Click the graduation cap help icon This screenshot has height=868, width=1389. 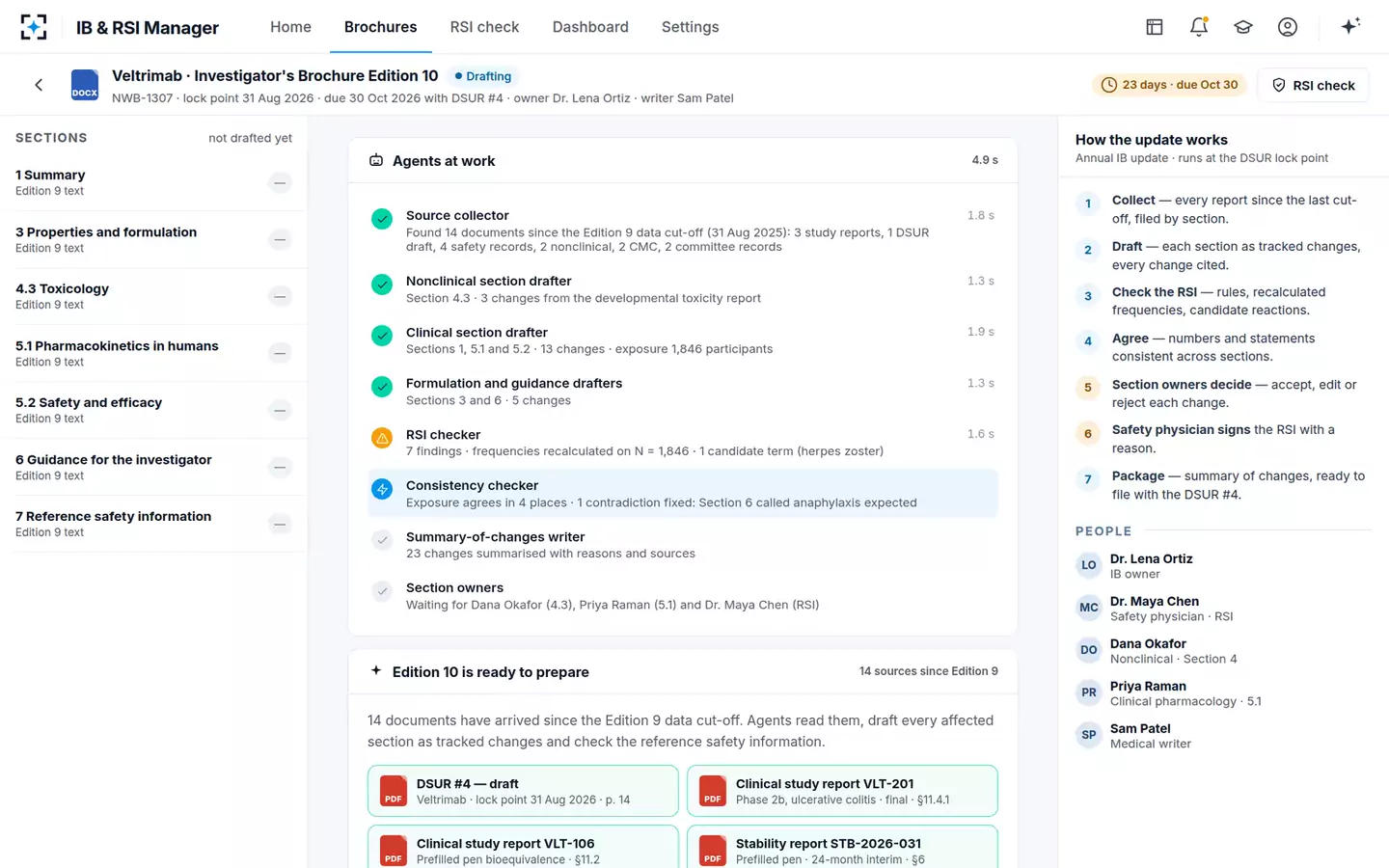(1243, 27)
